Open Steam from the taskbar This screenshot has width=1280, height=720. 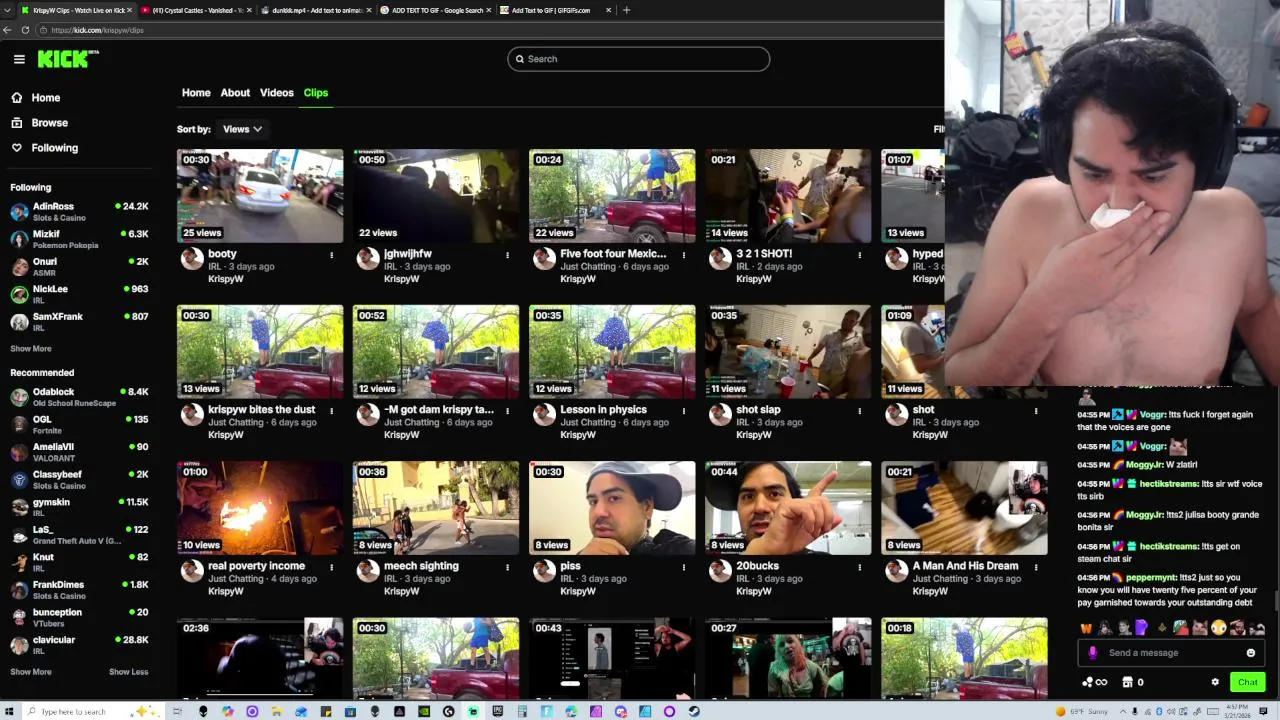click(x=694, y=711)
